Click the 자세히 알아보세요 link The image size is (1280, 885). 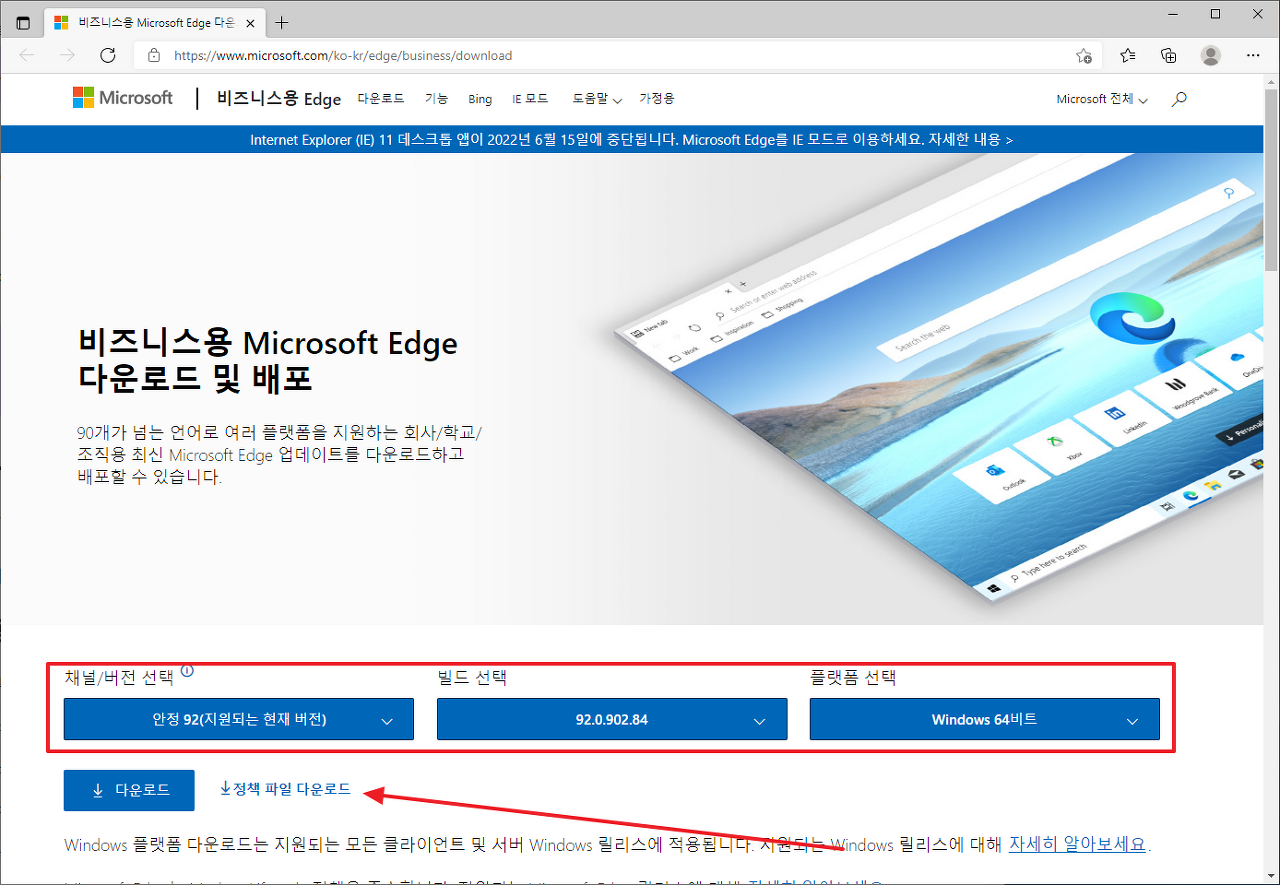1077,844
